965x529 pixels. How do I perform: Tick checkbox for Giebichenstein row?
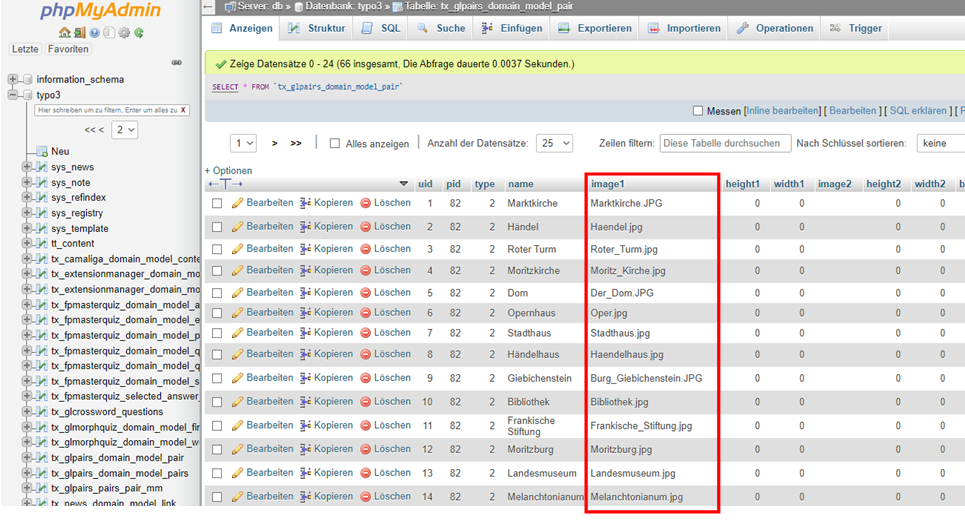pyautogui.click(x=217, y=378)
